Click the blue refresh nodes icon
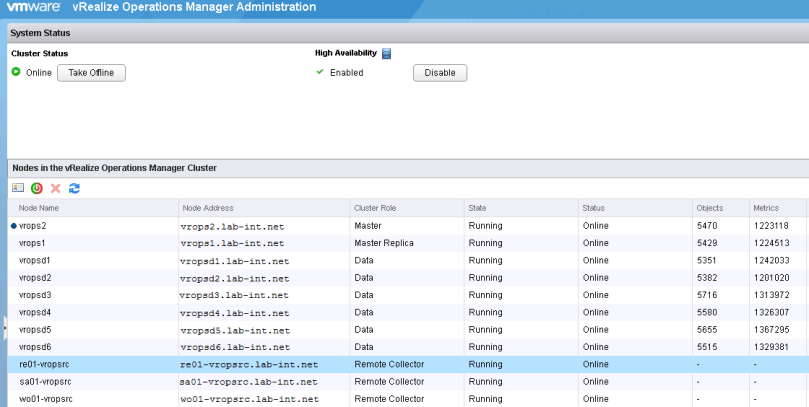This screenshot has width=809, height=407. coord(74,187)
